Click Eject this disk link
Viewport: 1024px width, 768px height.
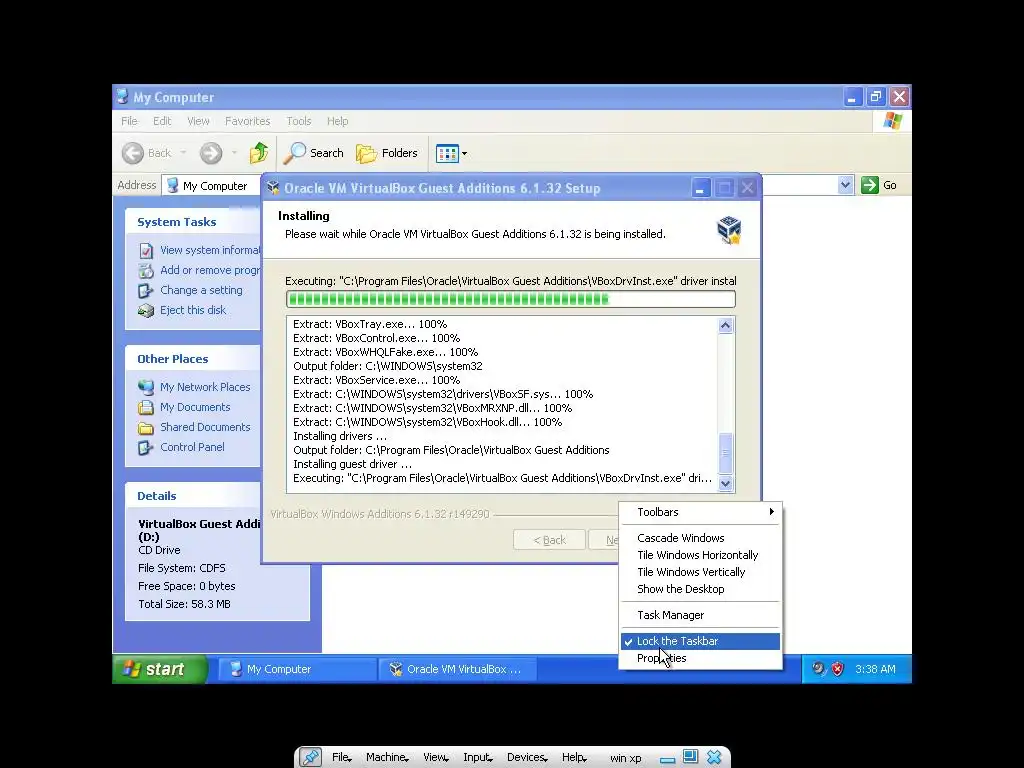tap(193, 310)
